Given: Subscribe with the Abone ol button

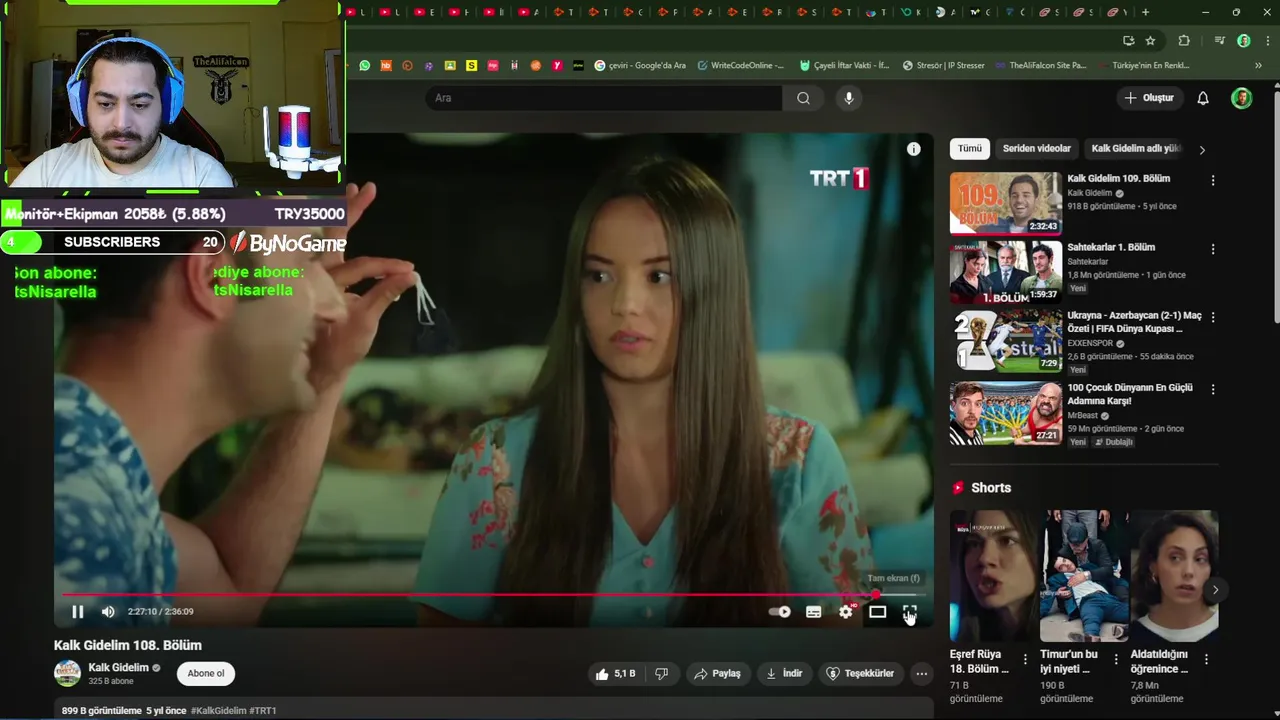Looking at the screenshot, I should [206, 674].
